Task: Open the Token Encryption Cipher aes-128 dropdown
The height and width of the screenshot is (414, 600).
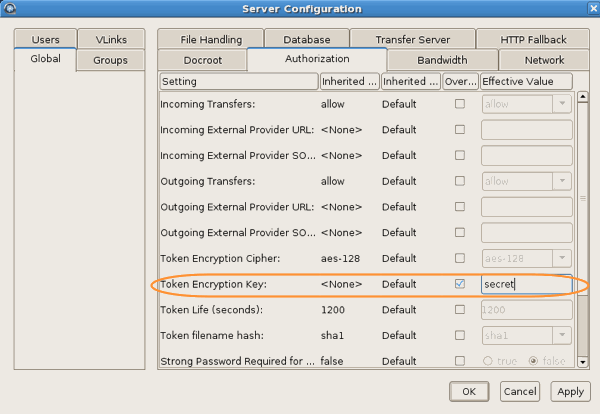Action: (x=561, y=258)
